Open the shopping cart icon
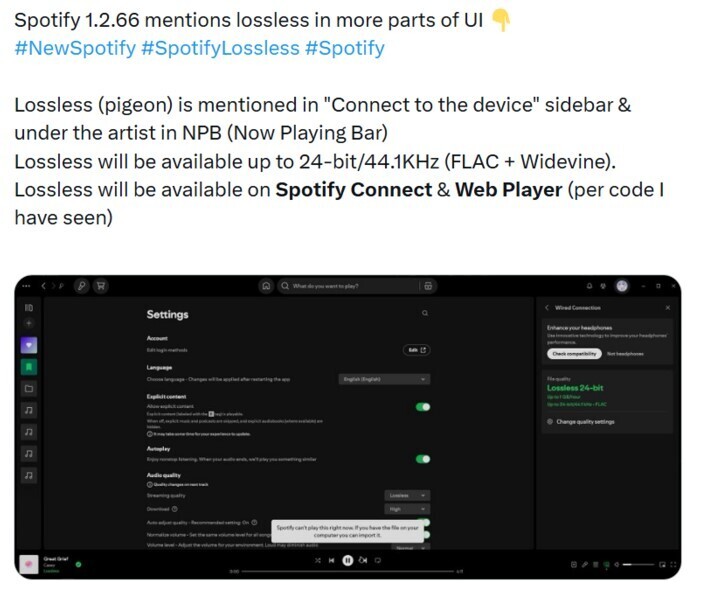This screenshot has height=594, width=706. point(101,286)
